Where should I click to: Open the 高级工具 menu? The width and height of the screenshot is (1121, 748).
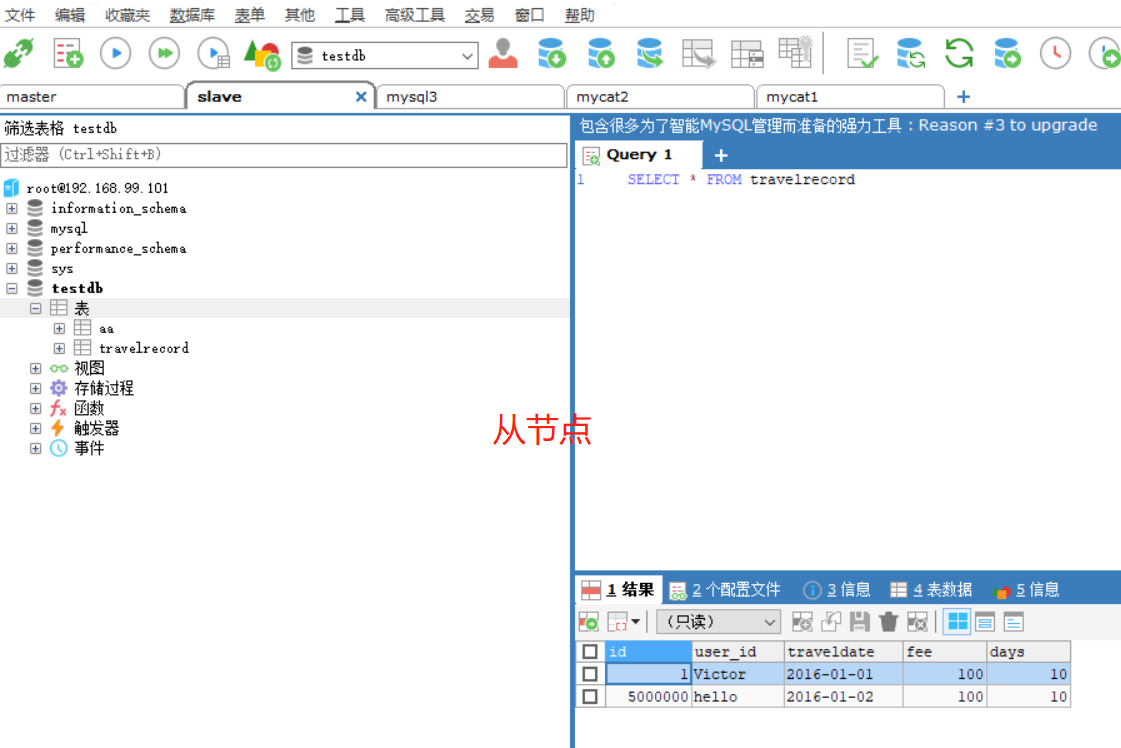point(415,15)
